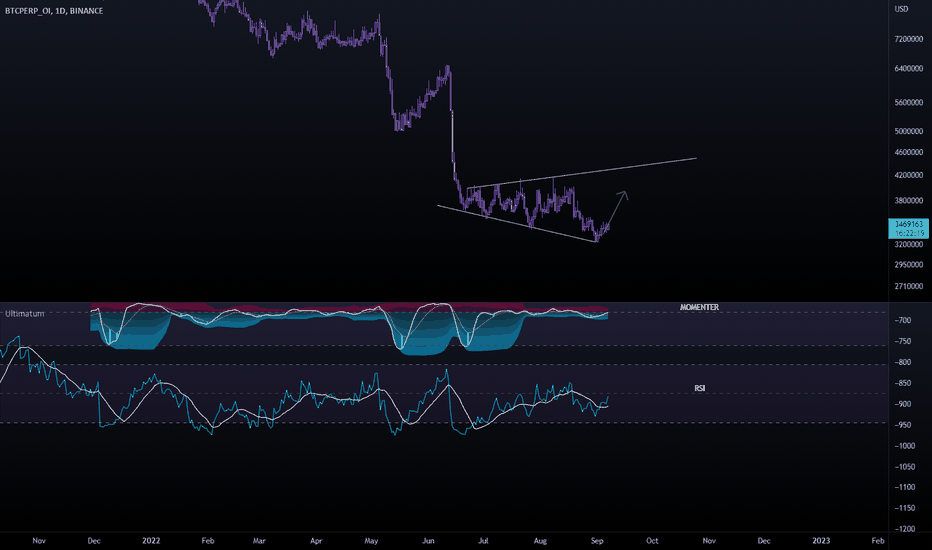Click the -1050 indicator axis value
Screen dimensions: 932x550
pyautogui.click(x=905, y=467)
